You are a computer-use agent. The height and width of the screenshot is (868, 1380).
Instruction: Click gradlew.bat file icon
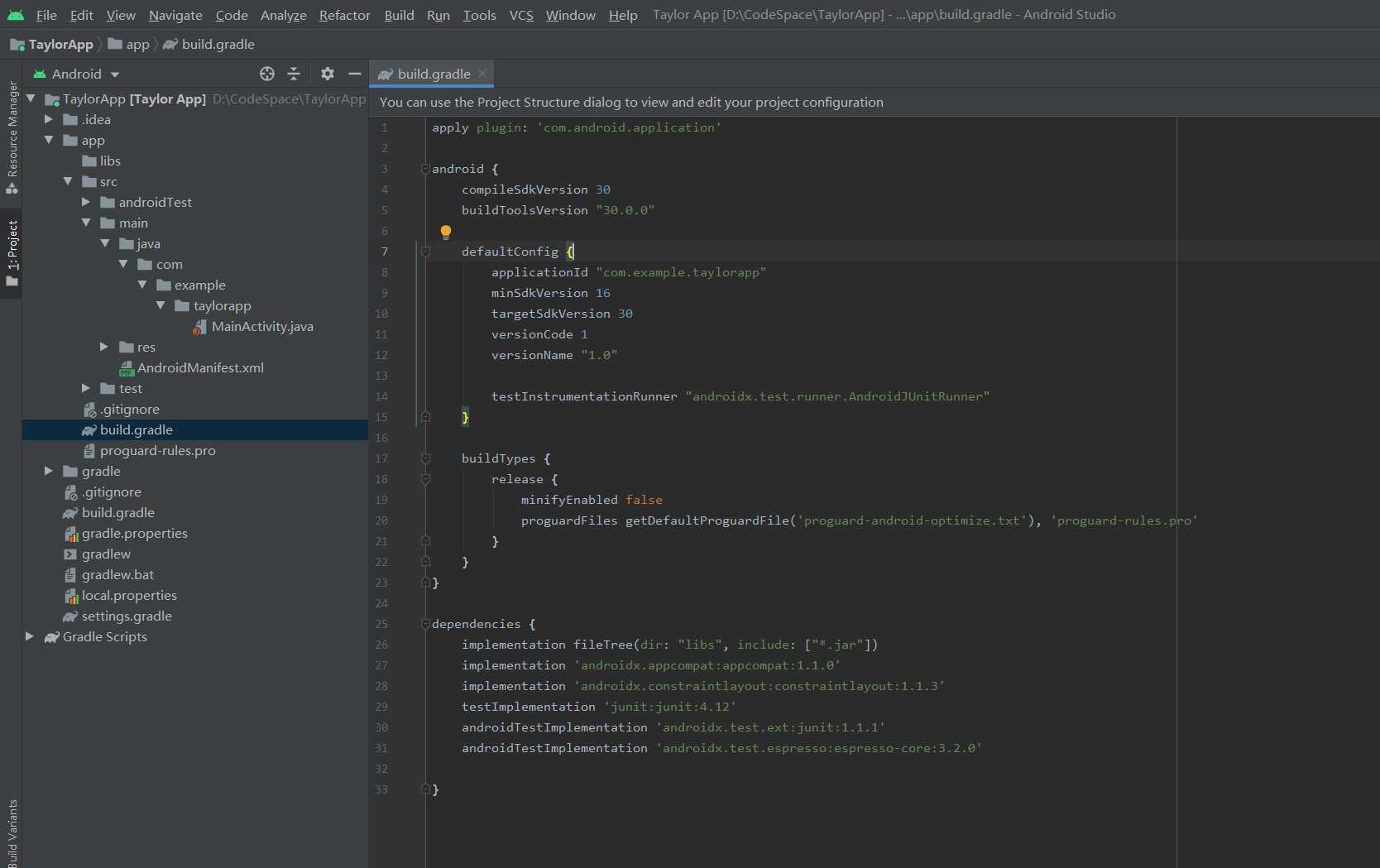click(70, 575)
